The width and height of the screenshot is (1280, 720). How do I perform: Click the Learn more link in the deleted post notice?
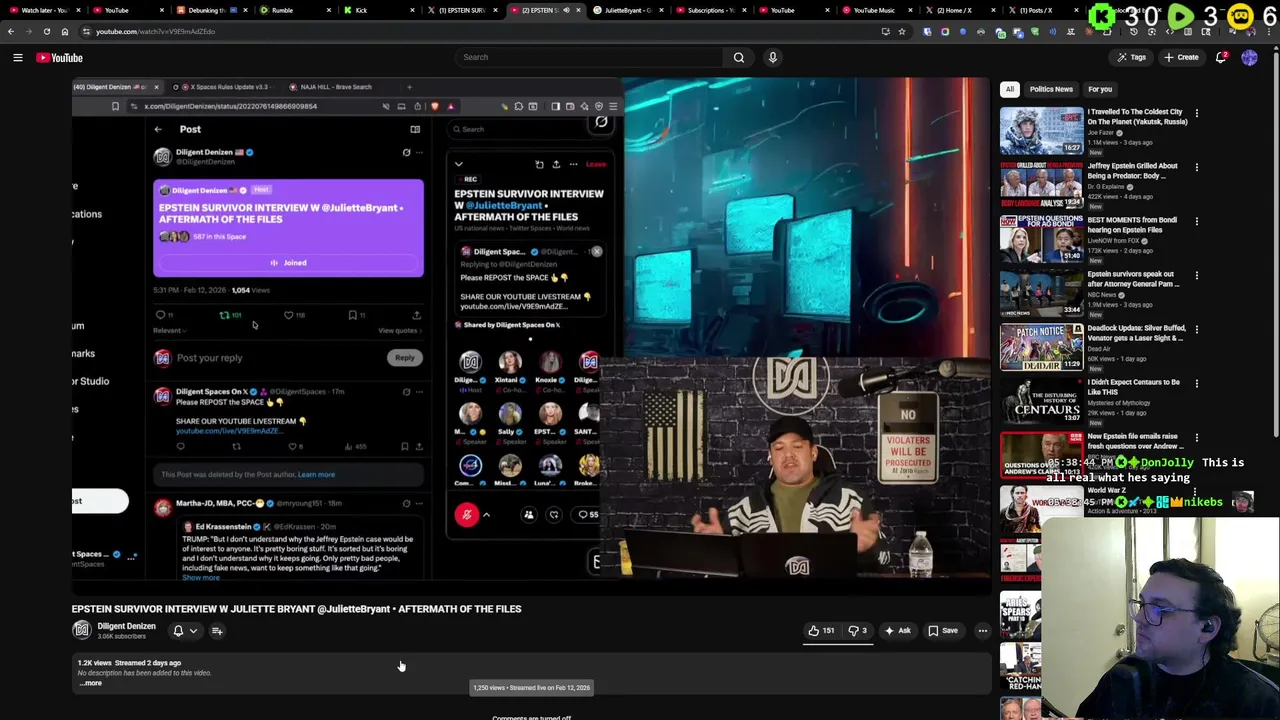(316, 475)
